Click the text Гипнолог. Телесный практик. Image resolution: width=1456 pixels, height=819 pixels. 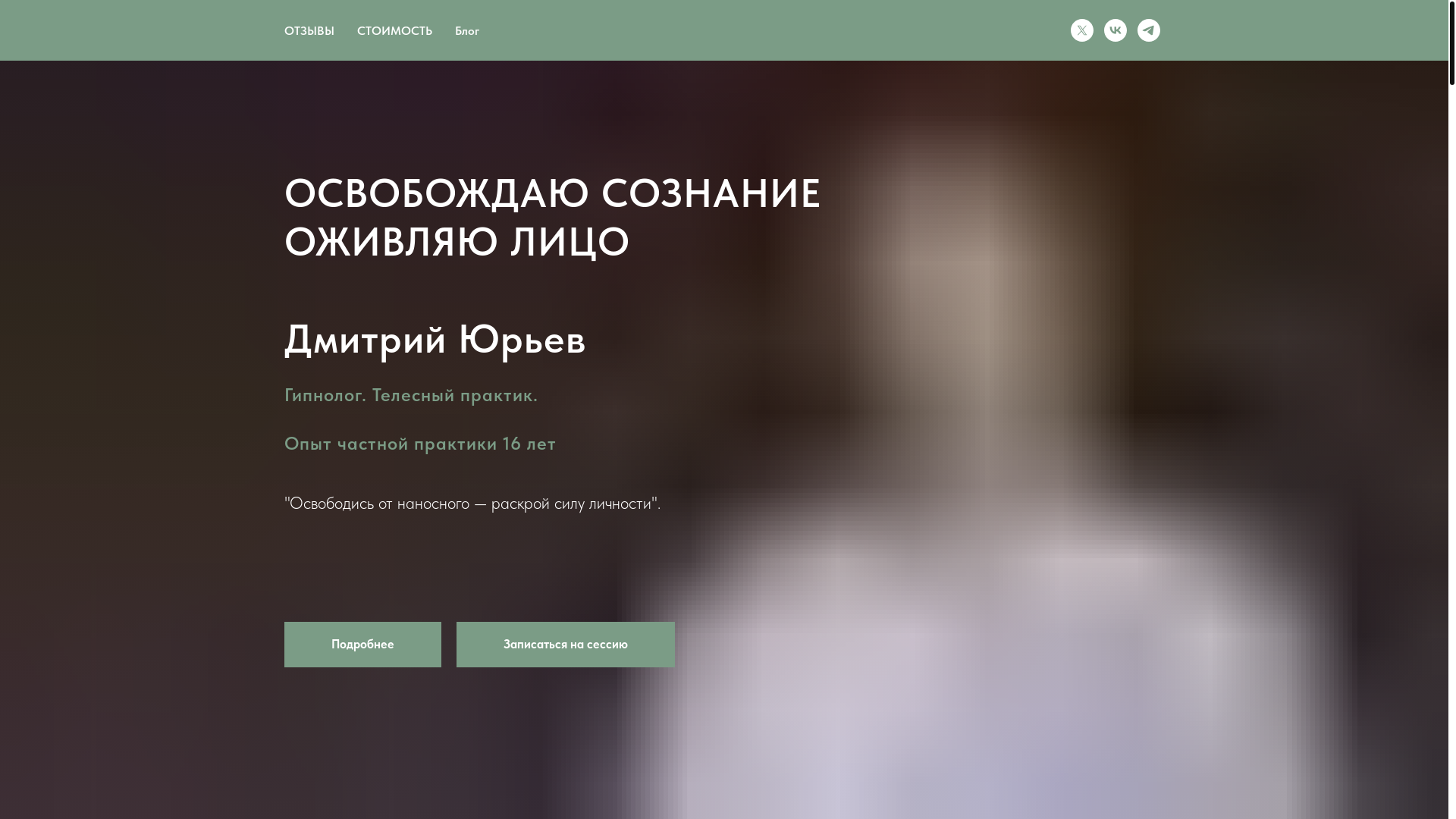[x=411, y=395]
